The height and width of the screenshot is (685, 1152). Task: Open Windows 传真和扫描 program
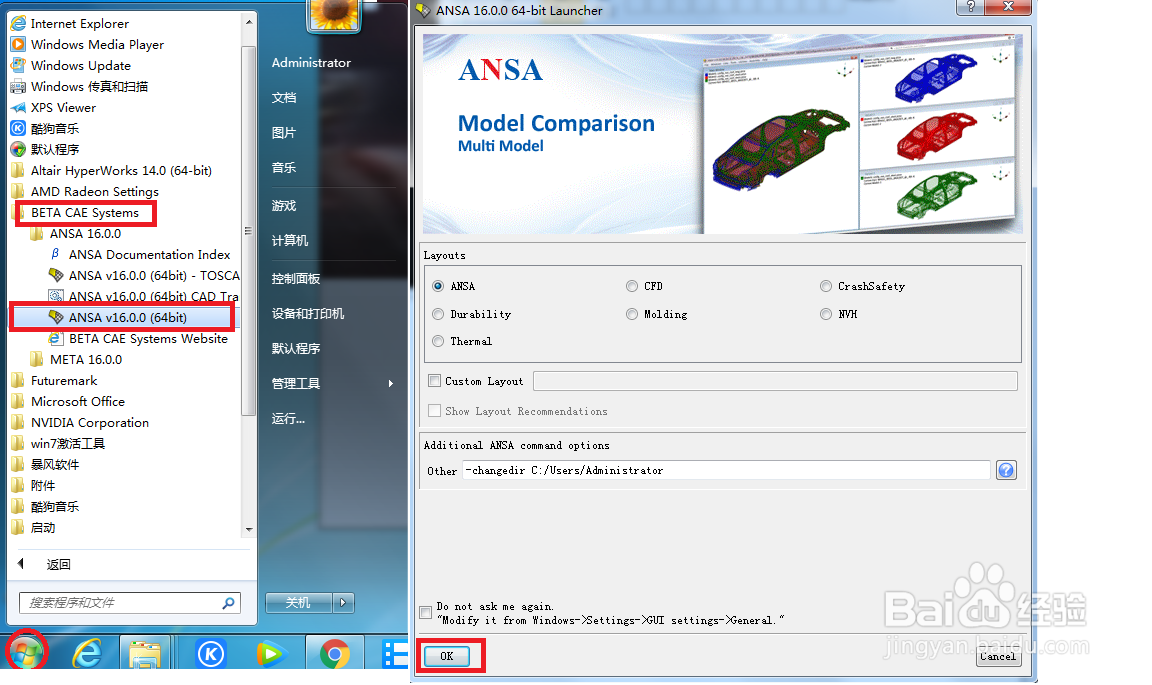(79, 87)
